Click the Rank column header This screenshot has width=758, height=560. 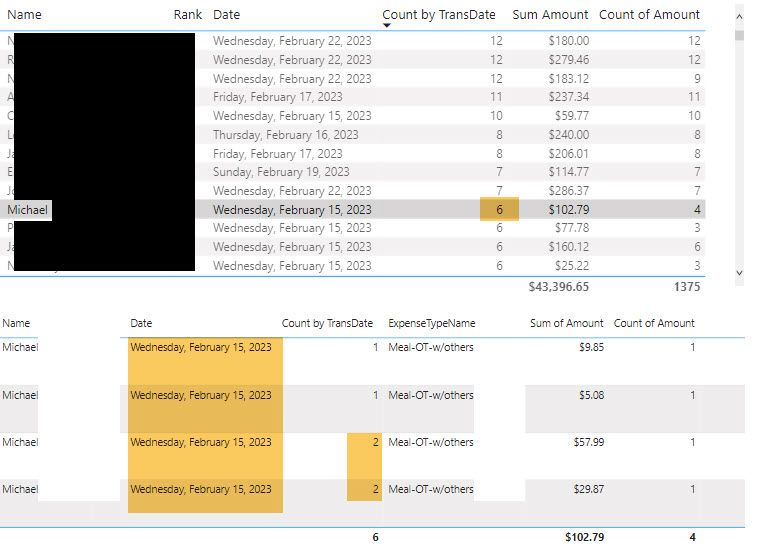coord(188,15)
